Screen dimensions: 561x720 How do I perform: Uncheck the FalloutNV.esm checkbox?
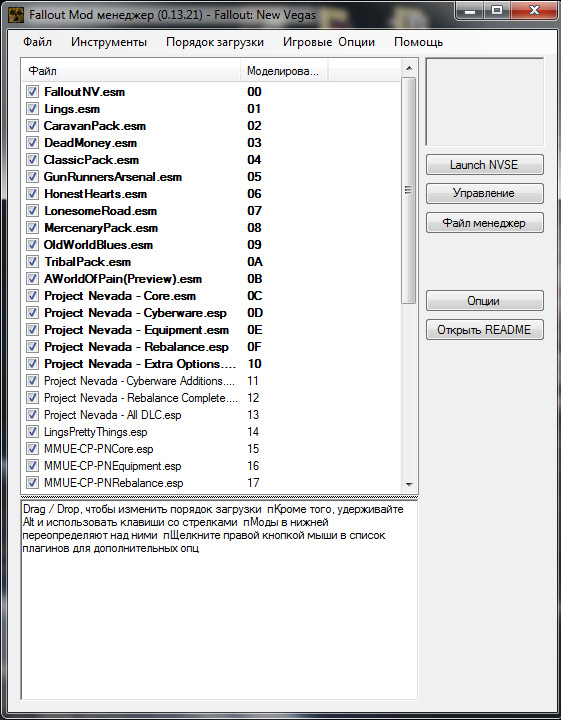pos(32,92)
